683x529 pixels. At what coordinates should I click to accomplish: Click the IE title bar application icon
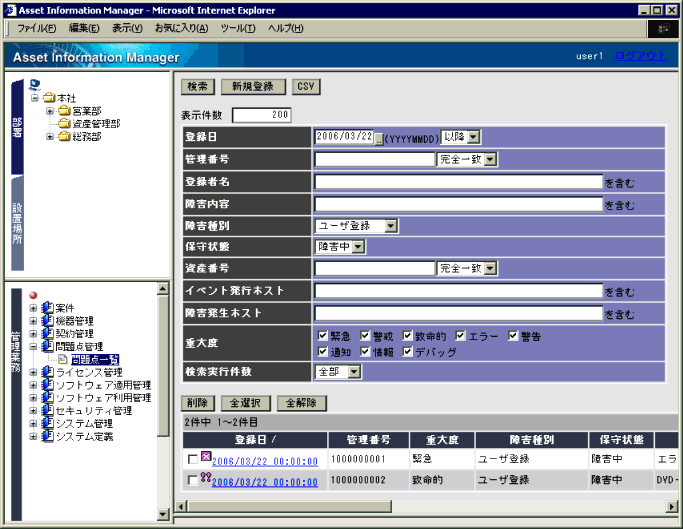tap(10, 10)
